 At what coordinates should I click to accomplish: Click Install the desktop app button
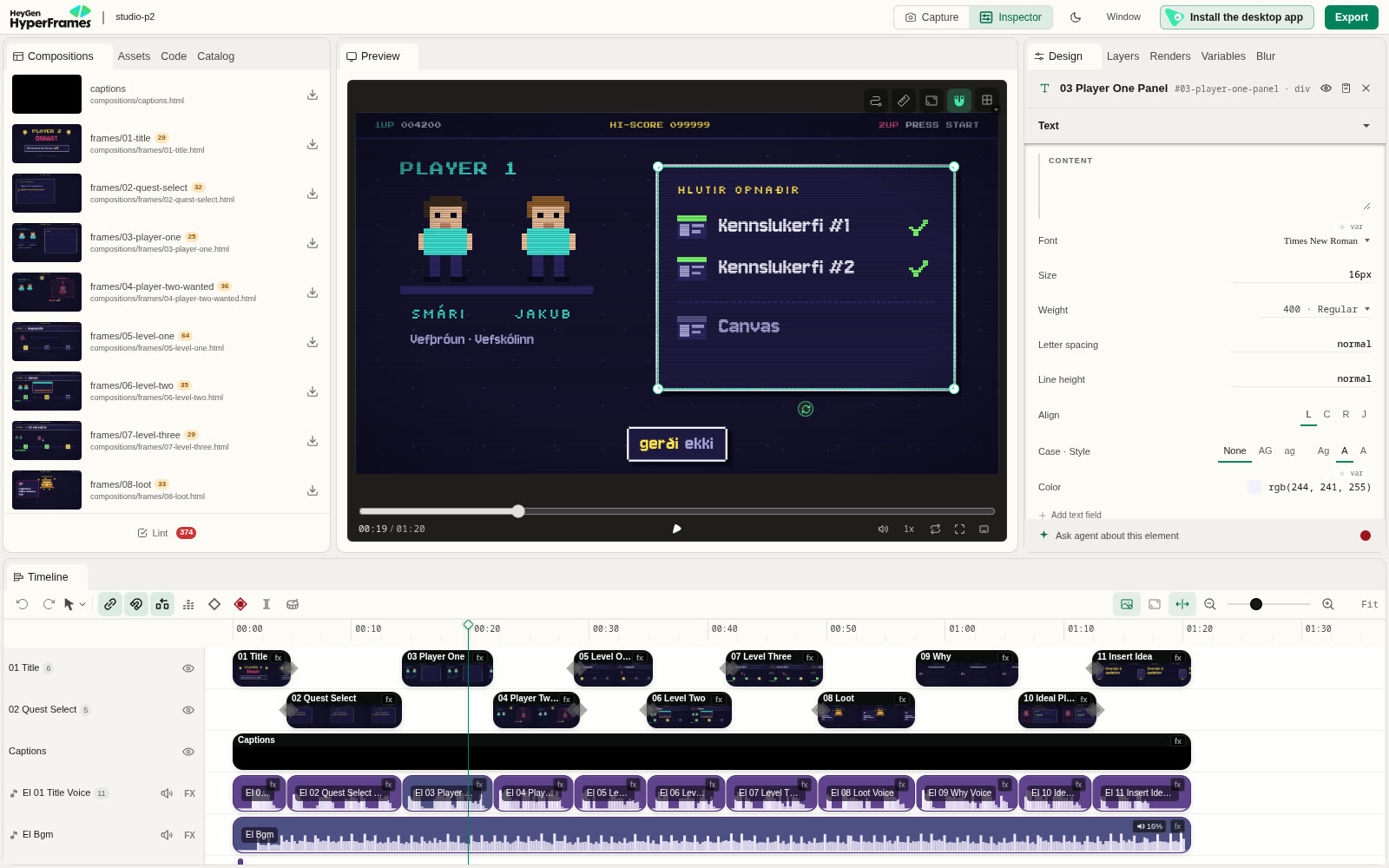[1236, 17]
